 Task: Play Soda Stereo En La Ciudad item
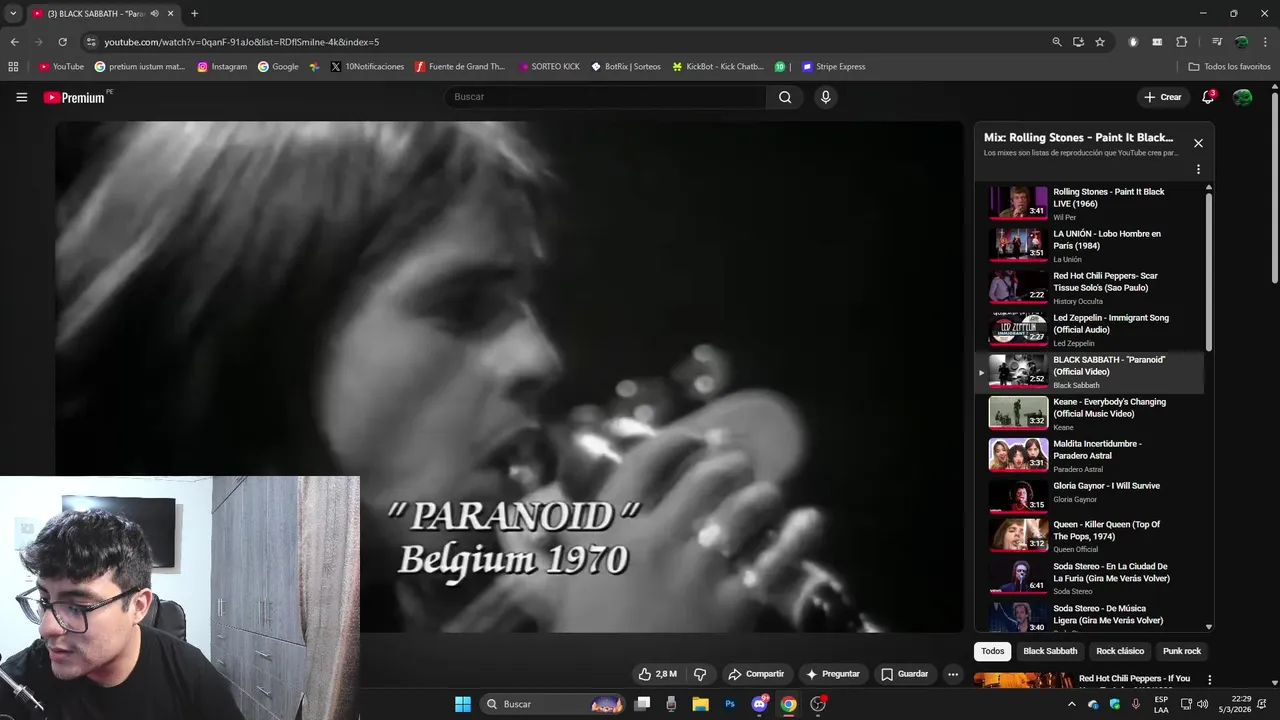tap(1090, 577)
